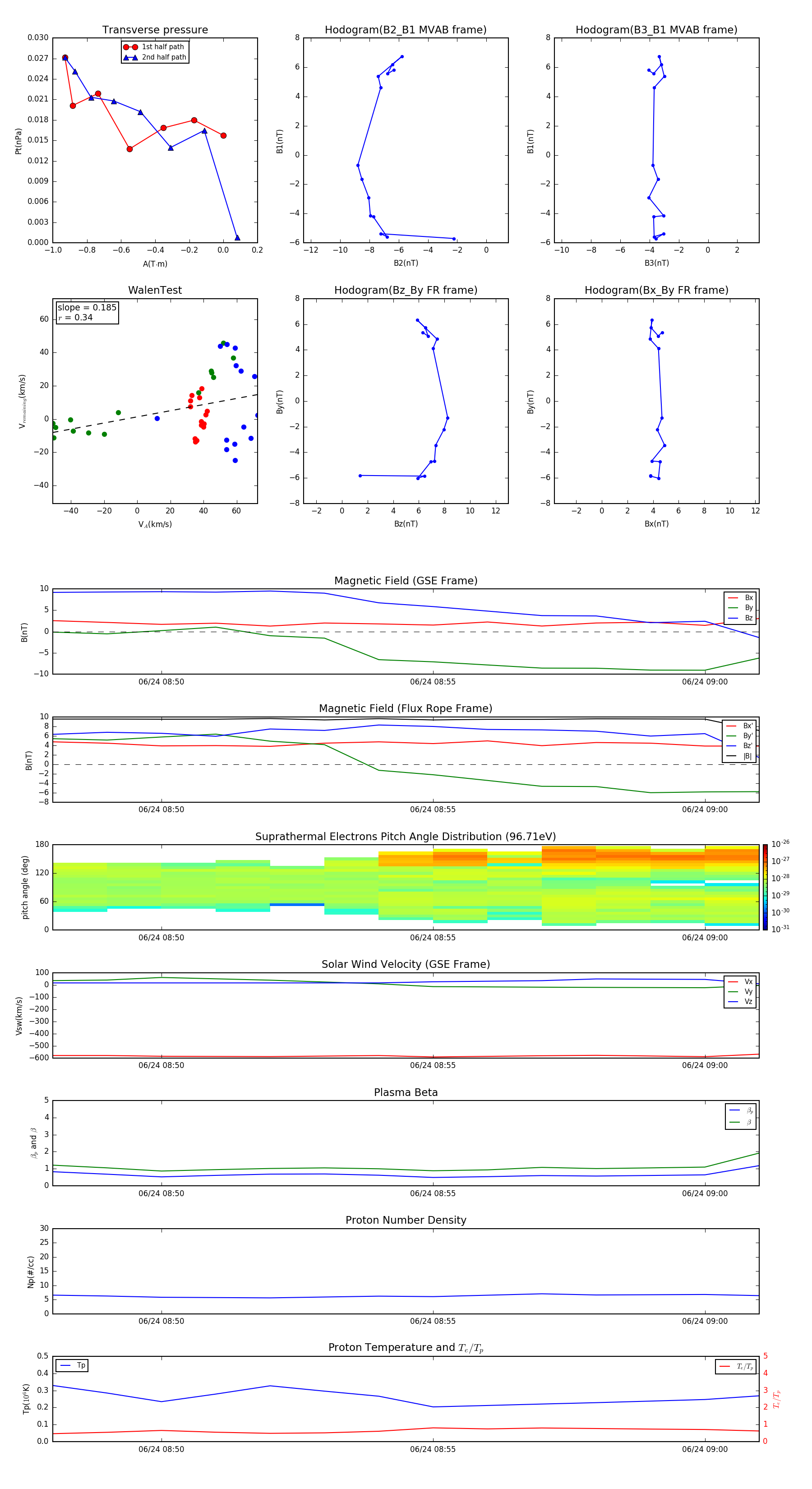
Task: Click the "B3(nT)" x-axis label
Action: pos(656,263)
